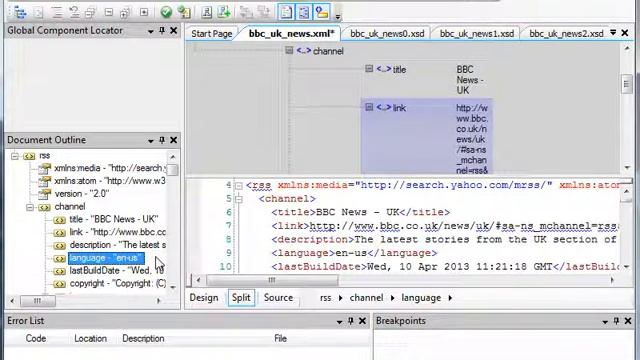
Task: Open Breakpoints panel dropdown menu
Action: [605, 322]
